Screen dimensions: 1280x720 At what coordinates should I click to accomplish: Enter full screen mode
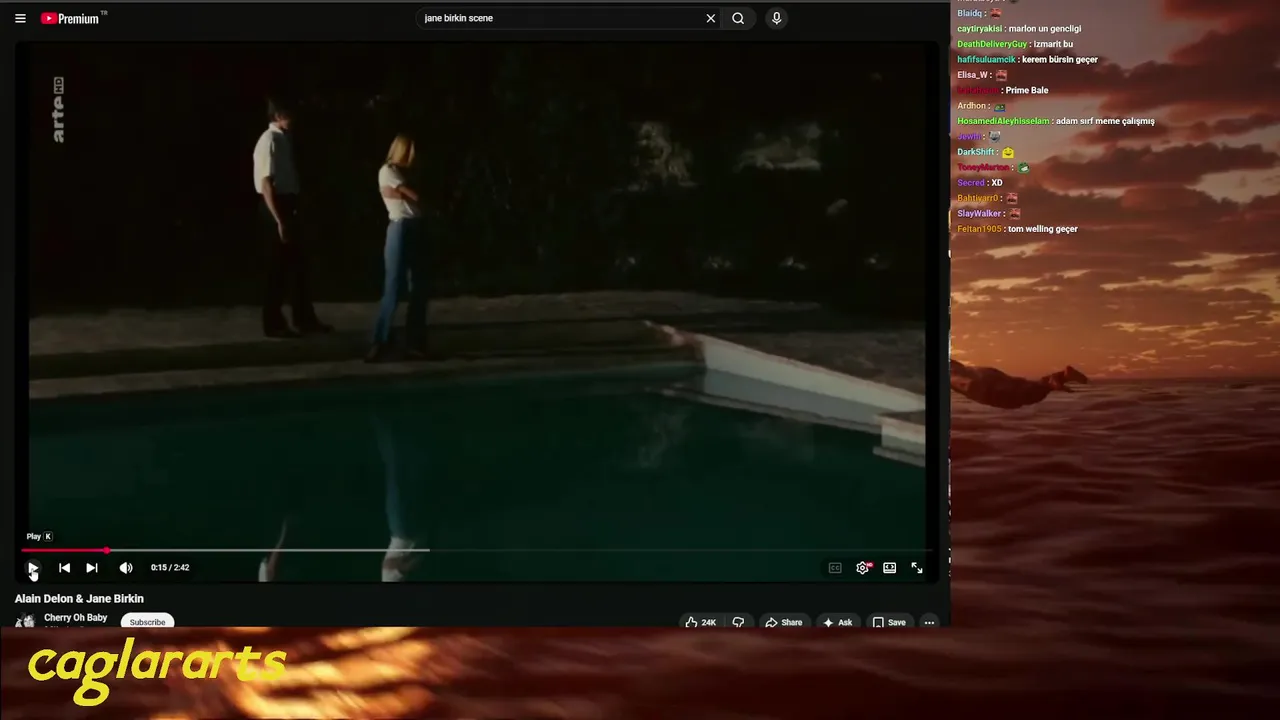917,568
